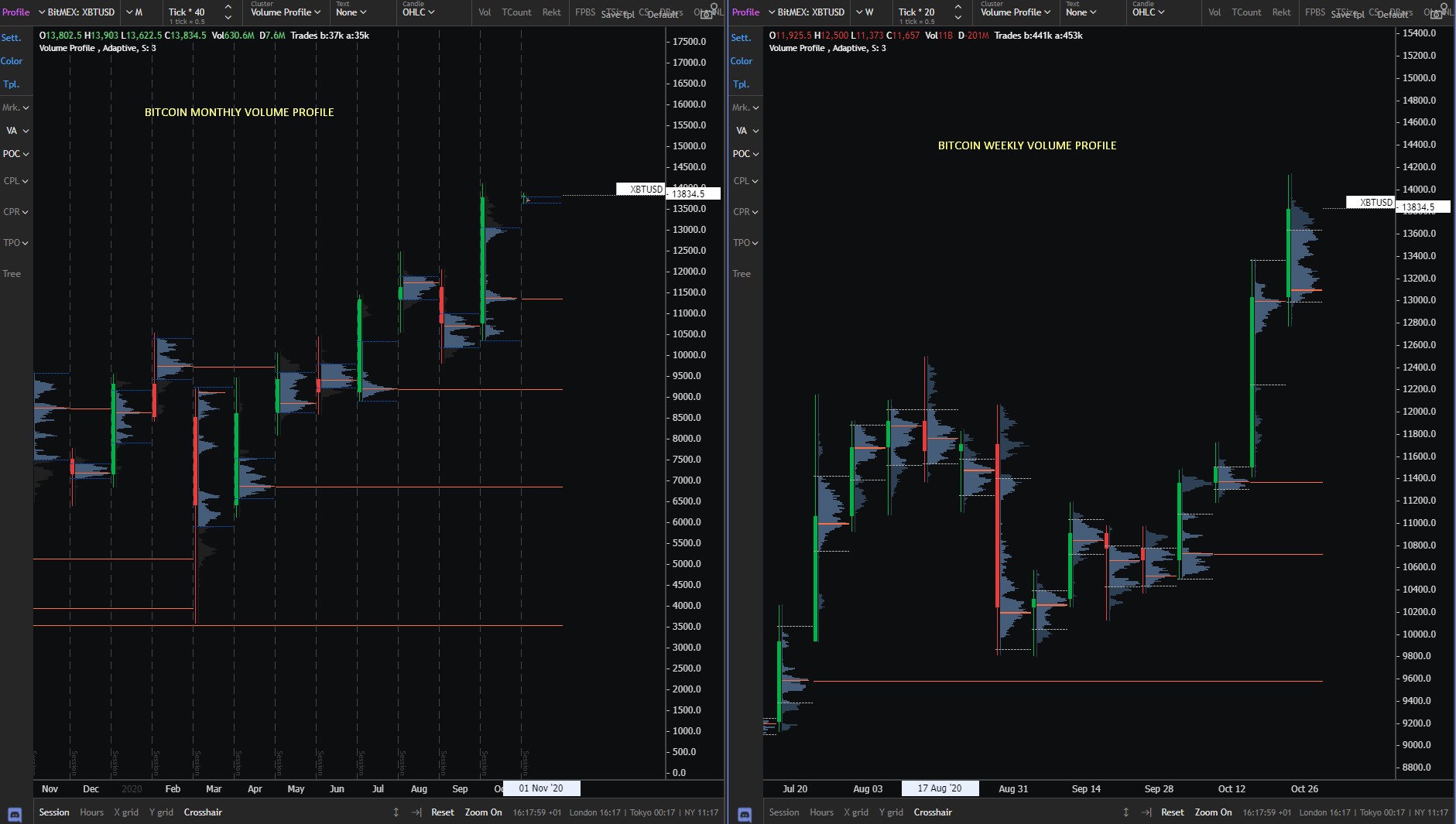
Task: Select Tree option in left sidebar
Action: point(12,274)
